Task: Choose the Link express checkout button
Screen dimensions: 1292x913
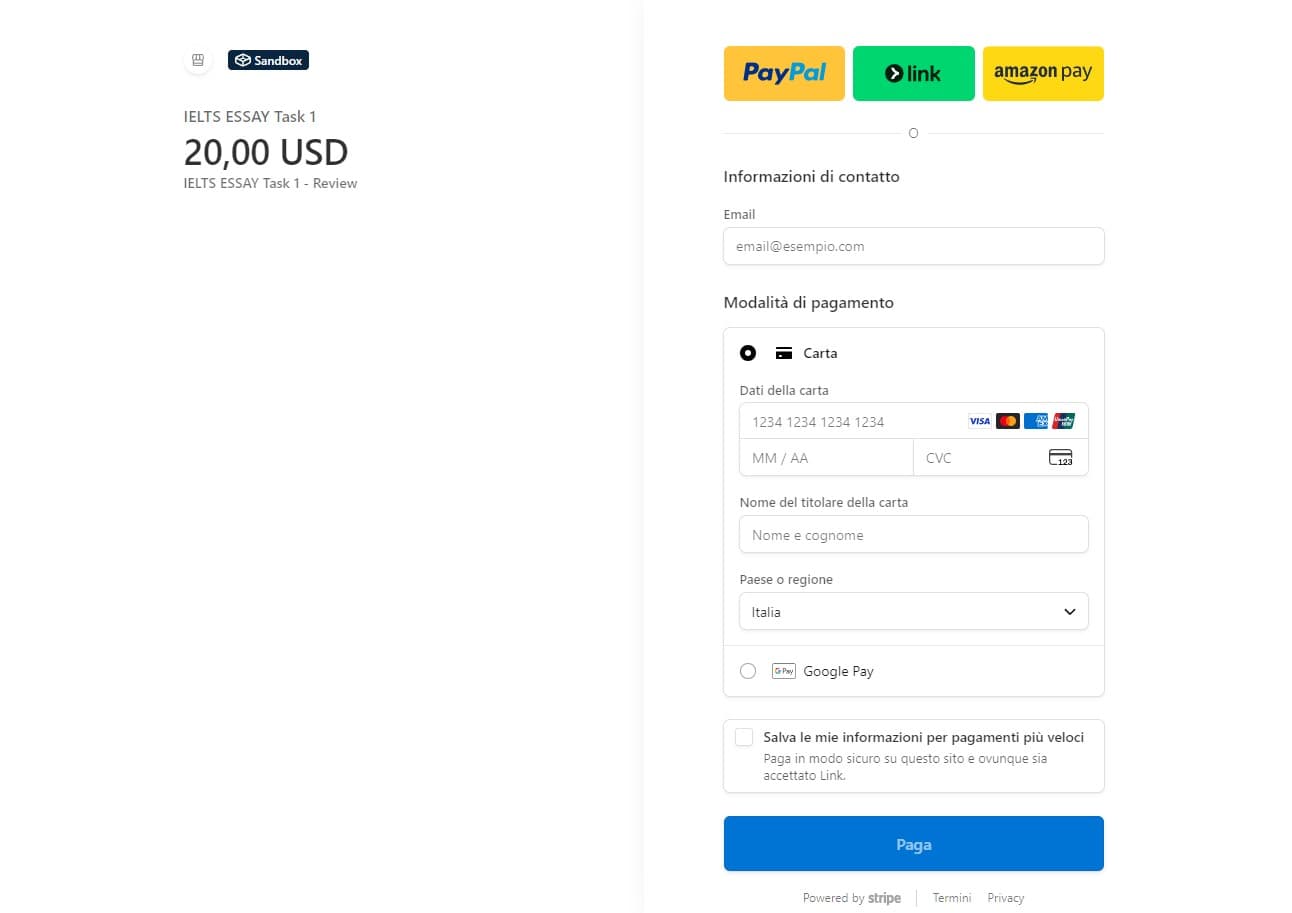Action: [x=913, y=73]
